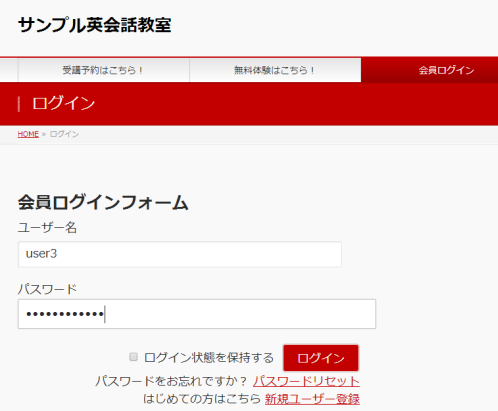
Task: Click the はじめての方はこちら text
Action: click(202, 399)
